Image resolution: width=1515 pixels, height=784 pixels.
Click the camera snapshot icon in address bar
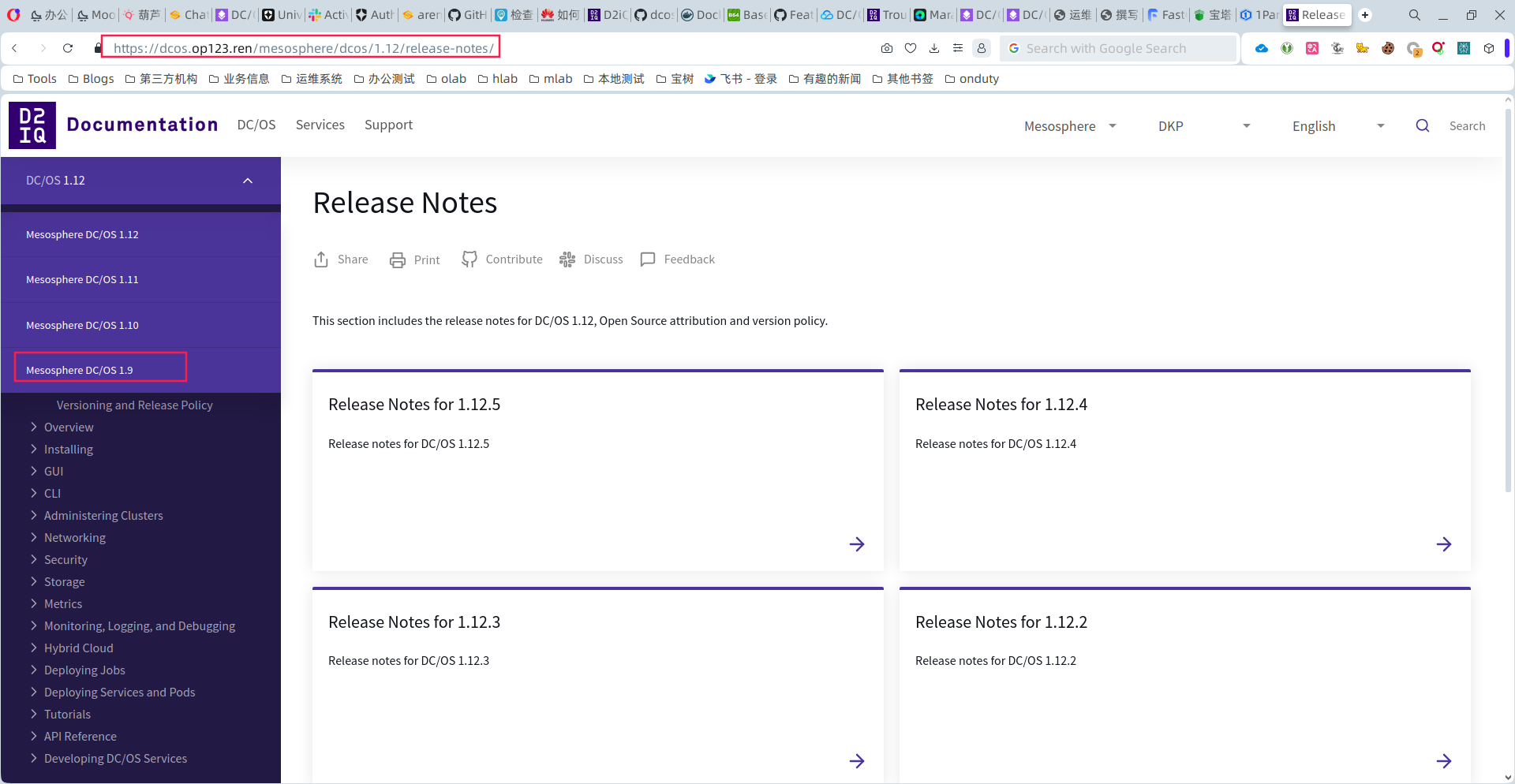pos(887,48)
